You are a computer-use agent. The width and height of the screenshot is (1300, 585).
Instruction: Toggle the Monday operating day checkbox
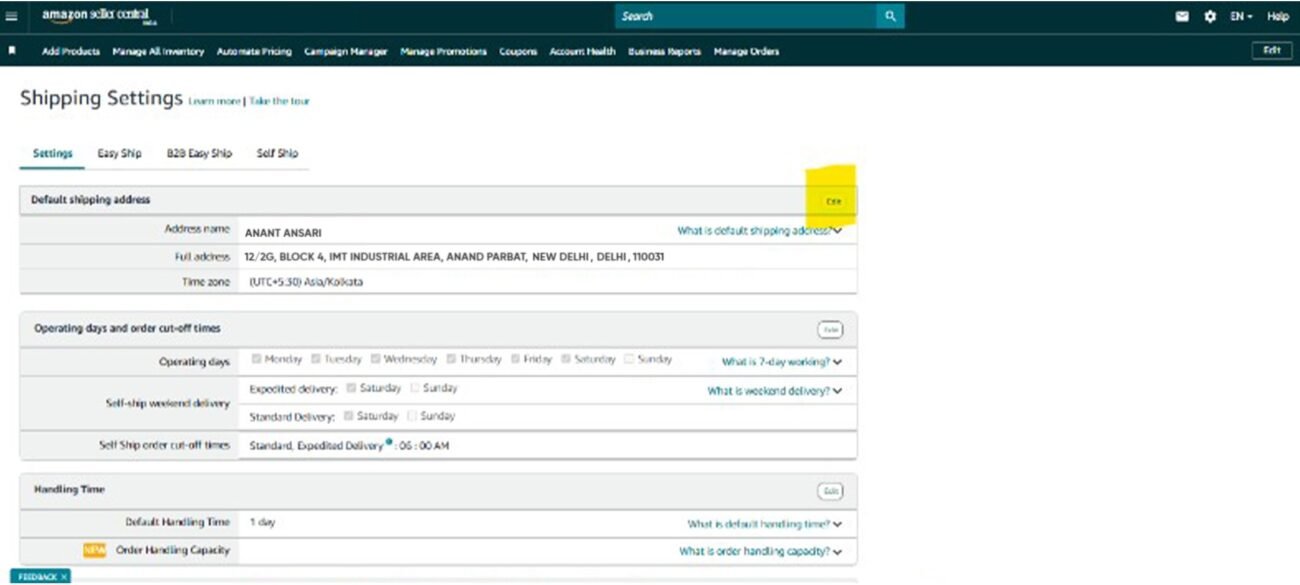point(257,359)
